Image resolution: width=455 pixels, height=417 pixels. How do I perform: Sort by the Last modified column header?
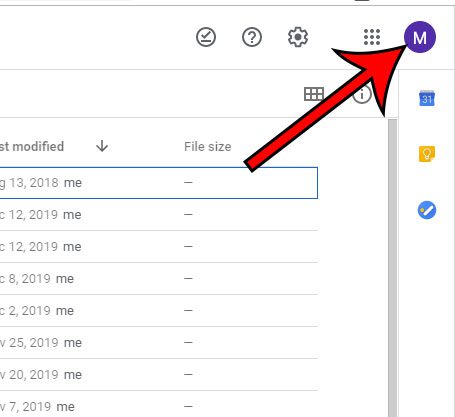pyautogui.click(x=32, y=146)
